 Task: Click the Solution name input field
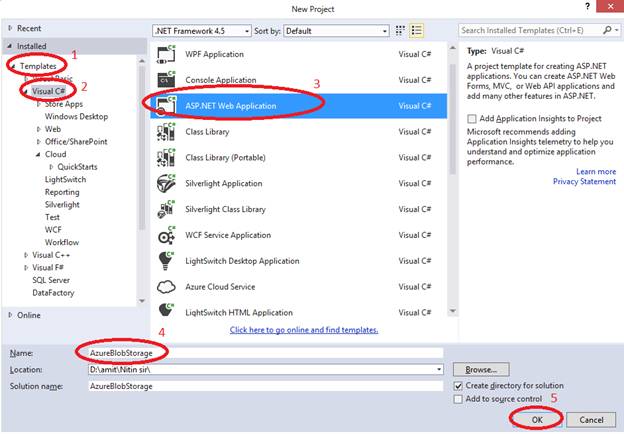(265, 386)
